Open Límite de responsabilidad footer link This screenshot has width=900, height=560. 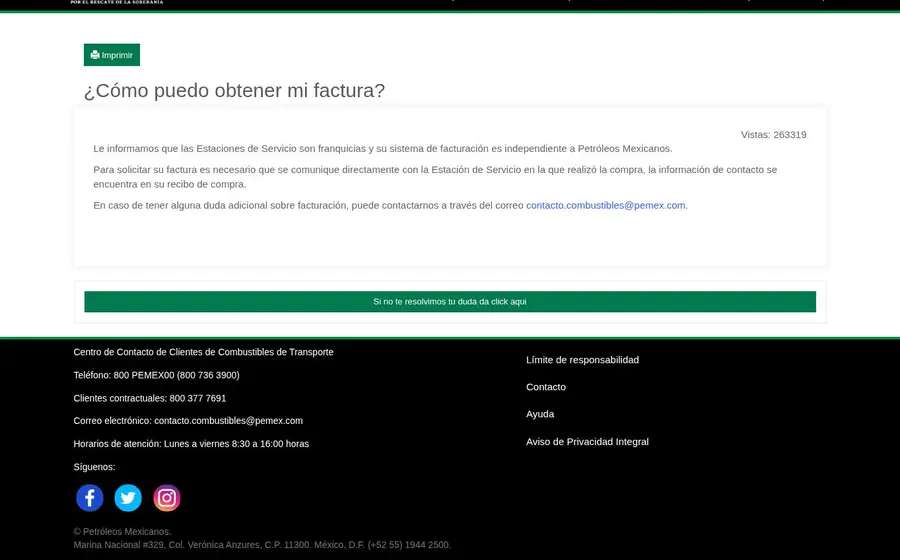pyautogui.click(x=583, y=360)
